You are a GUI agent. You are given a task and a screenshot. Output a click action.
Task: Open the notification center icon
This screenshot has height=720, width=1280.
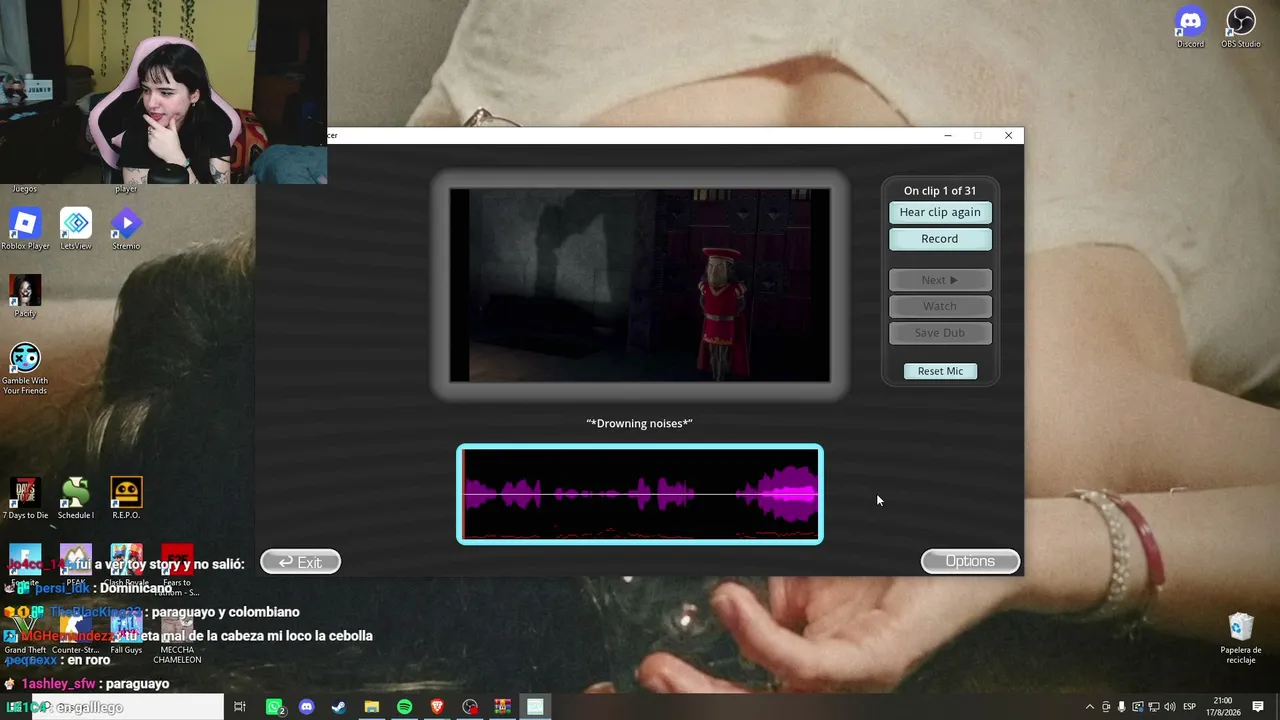[1258, 707]
